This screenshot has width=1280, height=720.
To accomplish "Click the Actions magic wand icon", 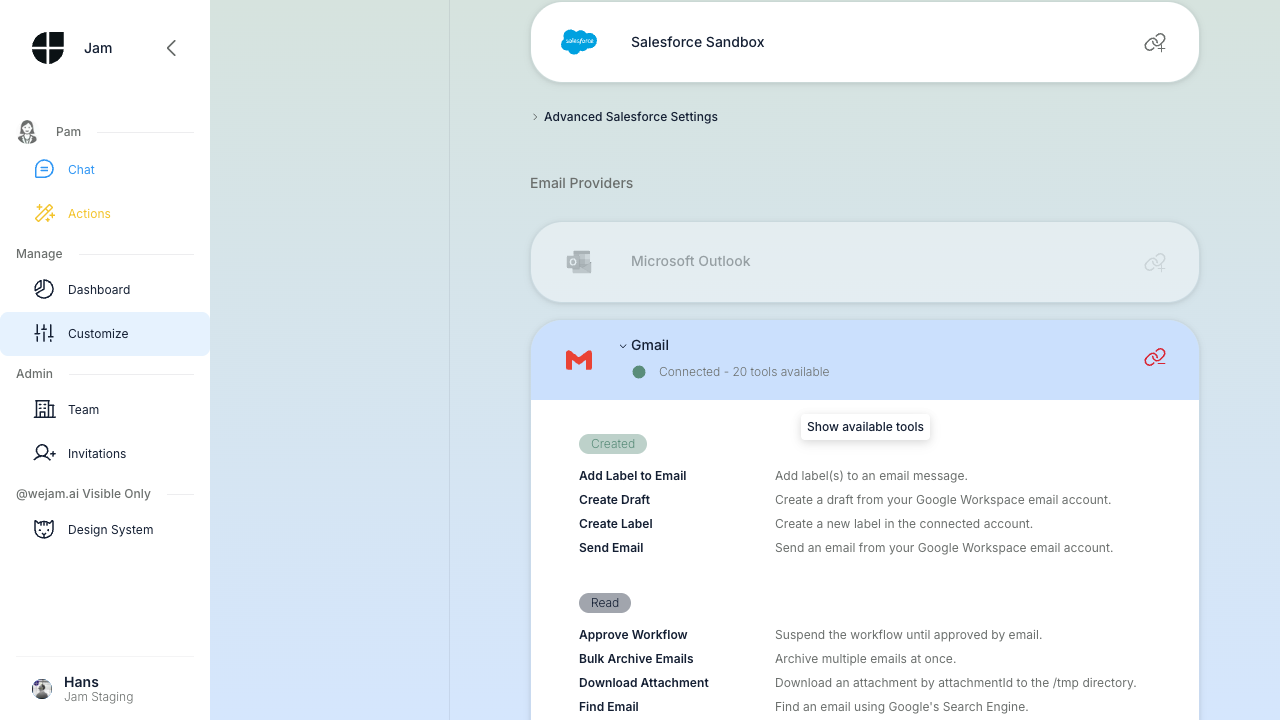I will click(44, 213).
